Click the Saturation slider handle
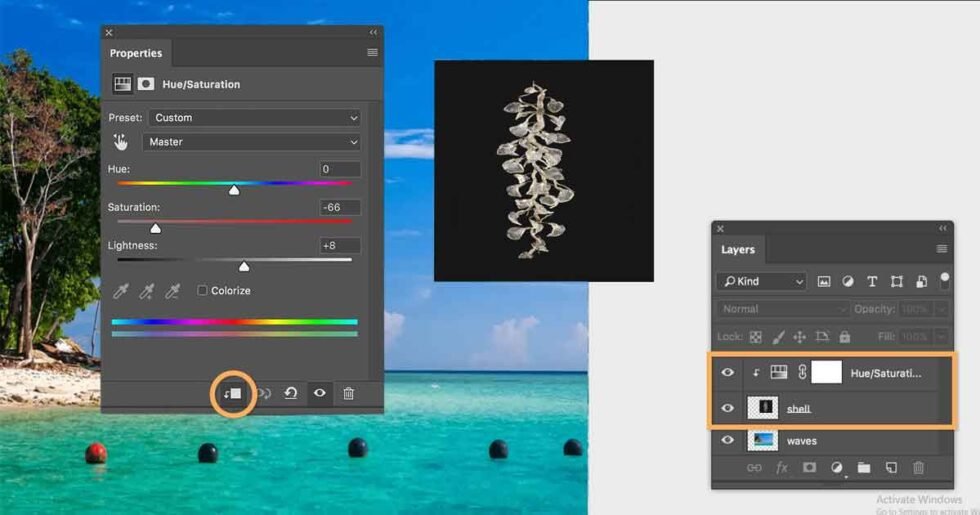This screenshot has height=515, width=980. (155, 228)
